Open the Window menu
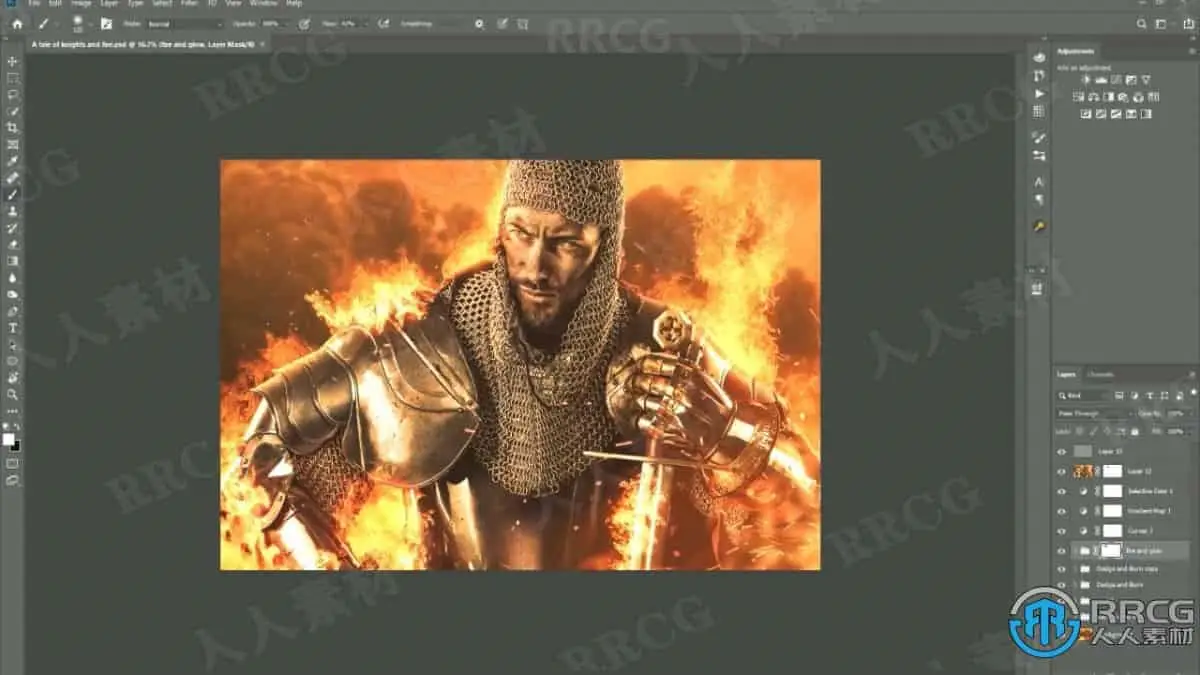This screenshot has height=675, width=1200. 264,4
